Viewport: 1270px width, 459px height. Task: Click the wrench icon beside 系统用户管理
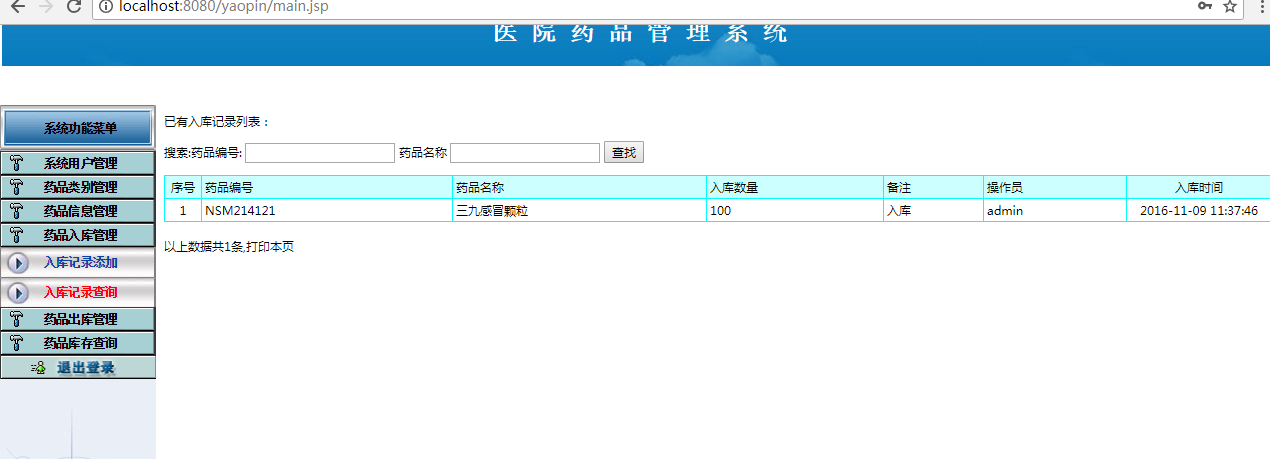coord(16,163)
